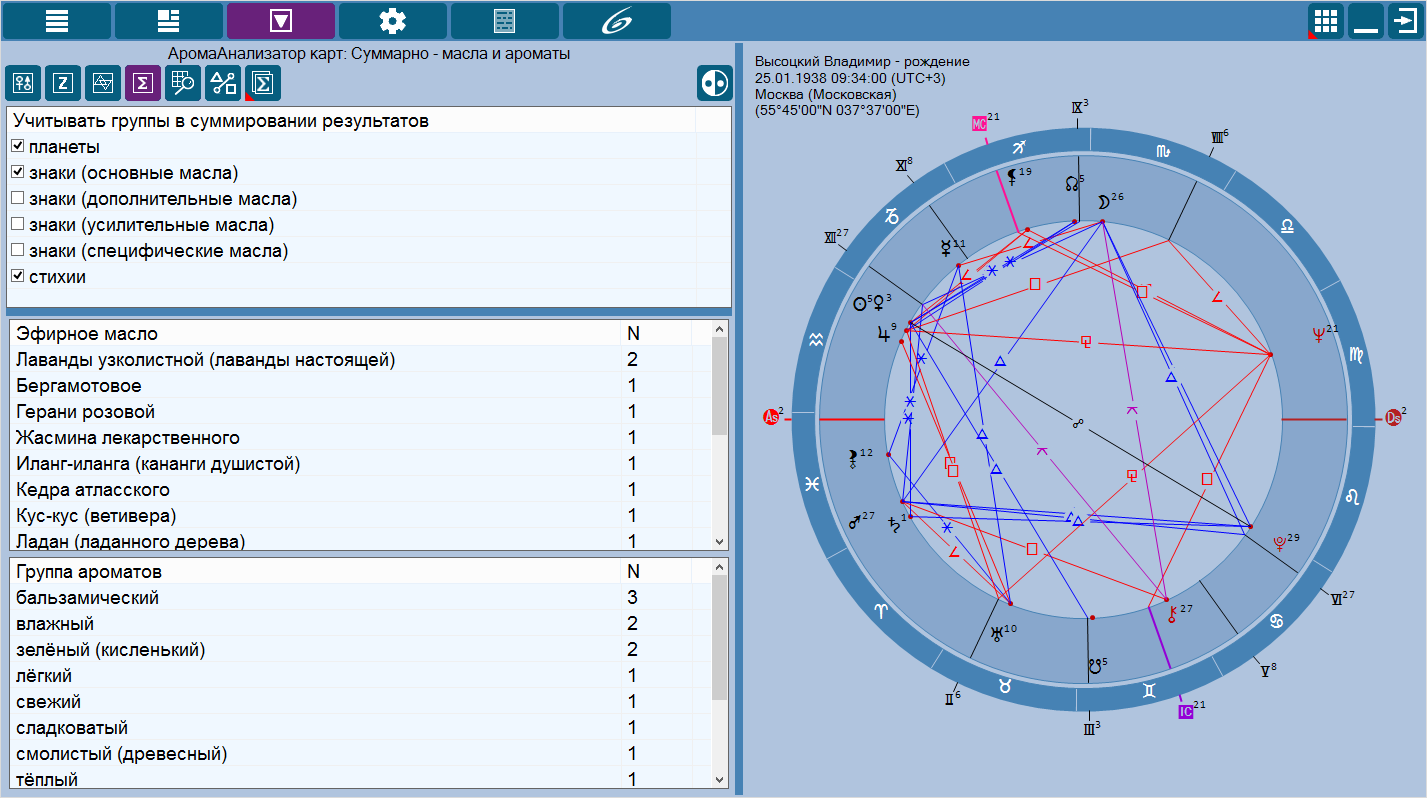
Task: Uncheck the 'планеты' checkbox
Action: pyautogui.click(x=18, y=147)
